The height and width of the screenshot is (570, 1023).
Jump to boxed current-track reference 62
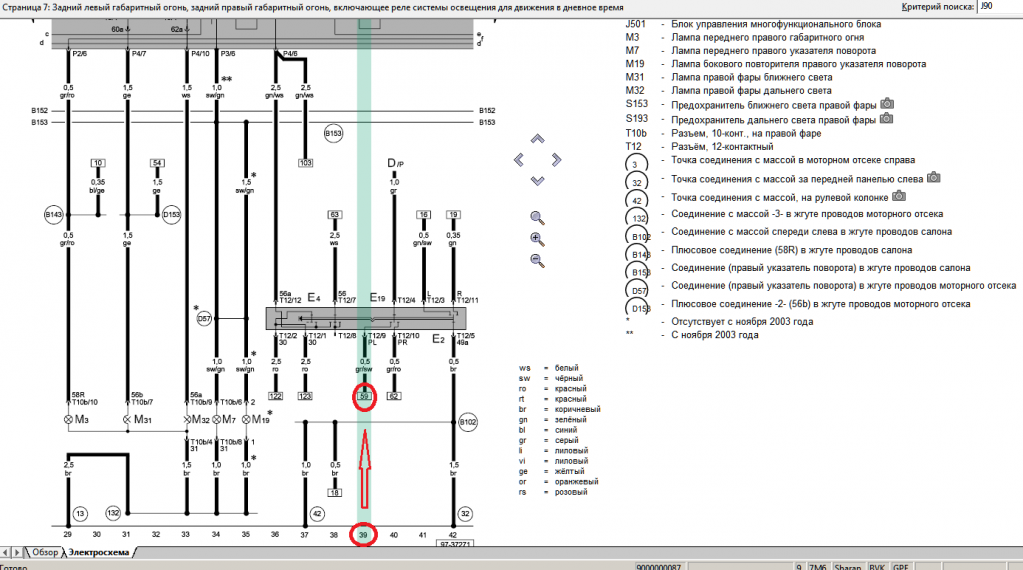(394, 397)
